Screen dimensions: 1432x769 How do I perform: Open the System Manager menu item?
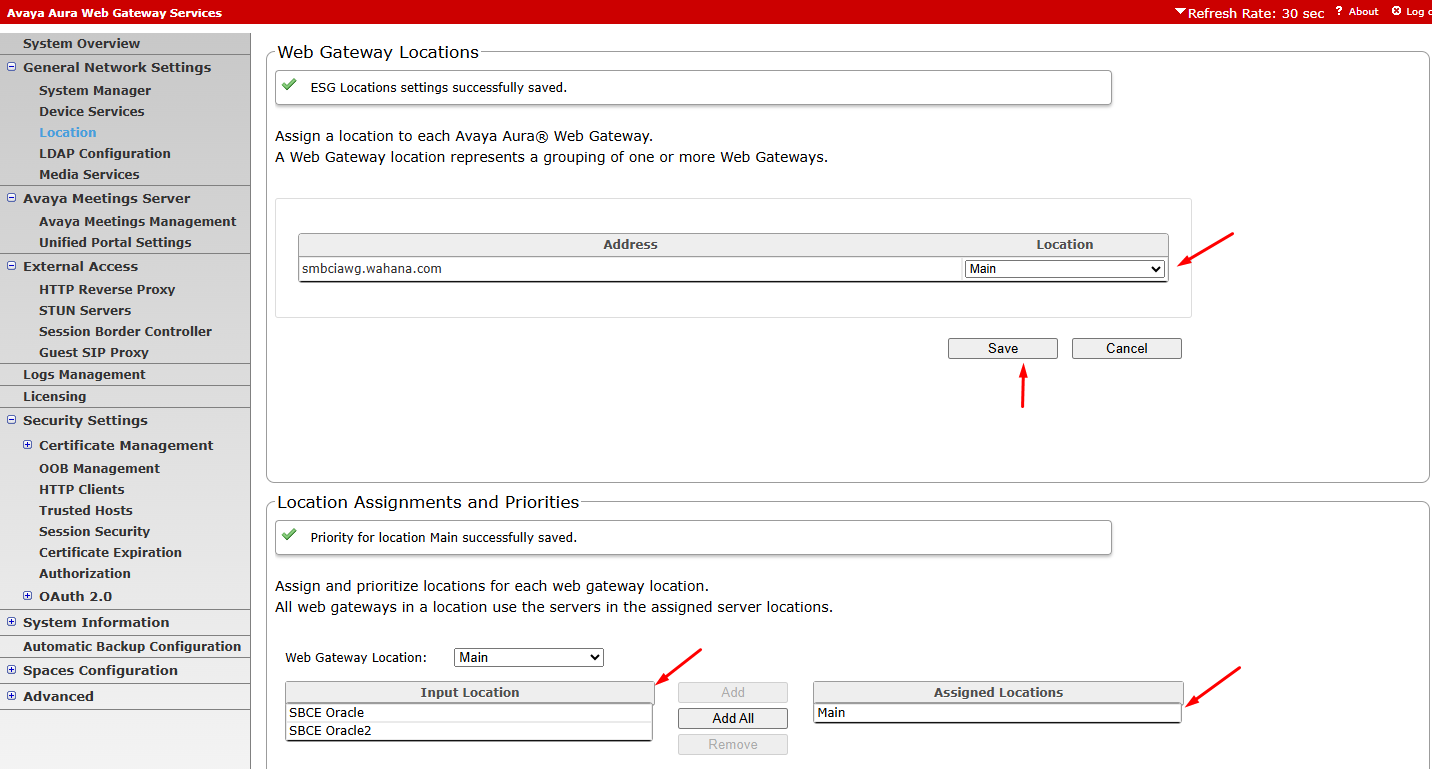(x=95, y=90)
